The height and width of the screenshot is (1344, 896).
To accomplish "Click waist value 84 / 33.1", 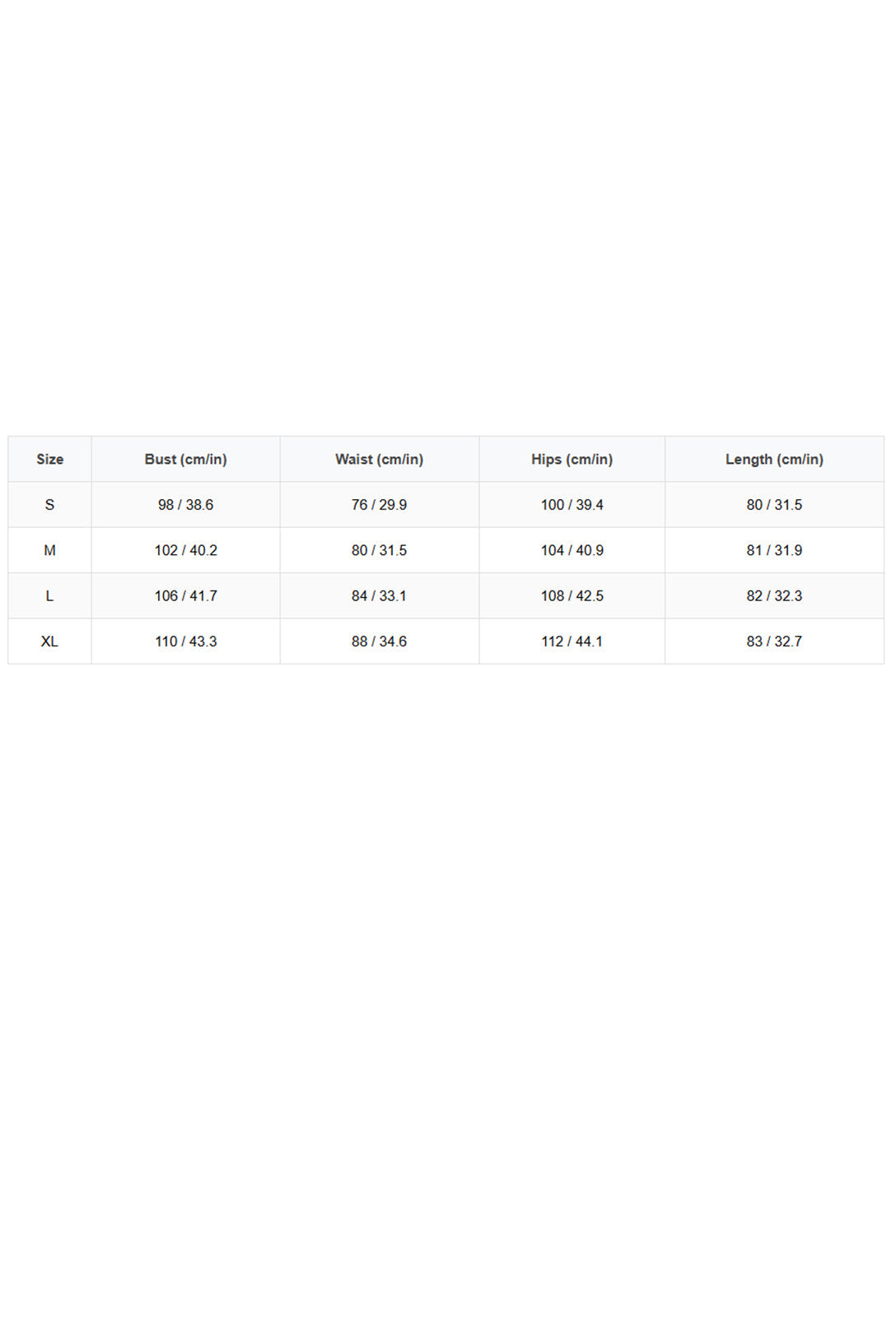I will coord(380,595).
